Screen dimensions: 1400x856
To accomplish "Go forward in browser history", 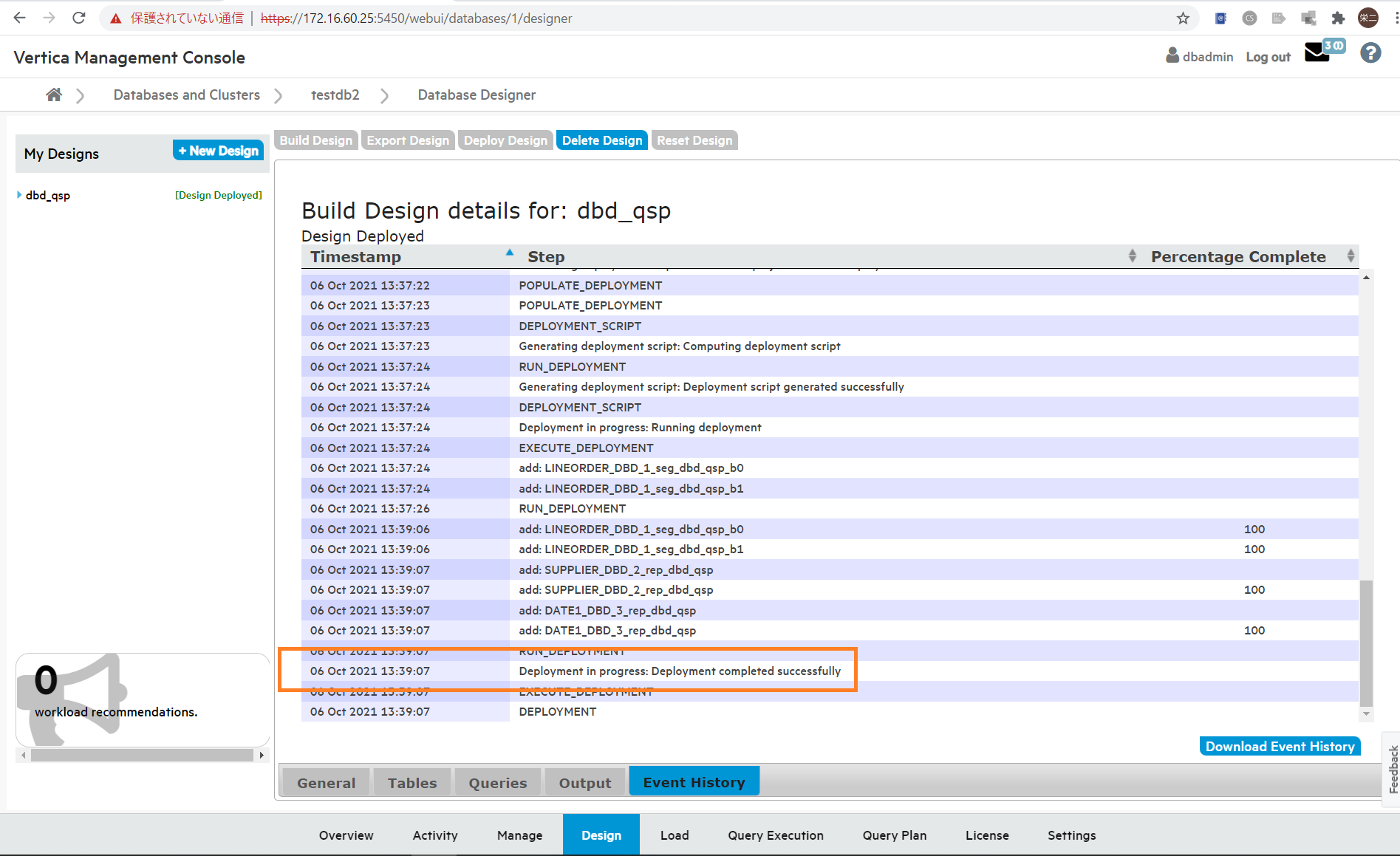I will tap(49, 18).
